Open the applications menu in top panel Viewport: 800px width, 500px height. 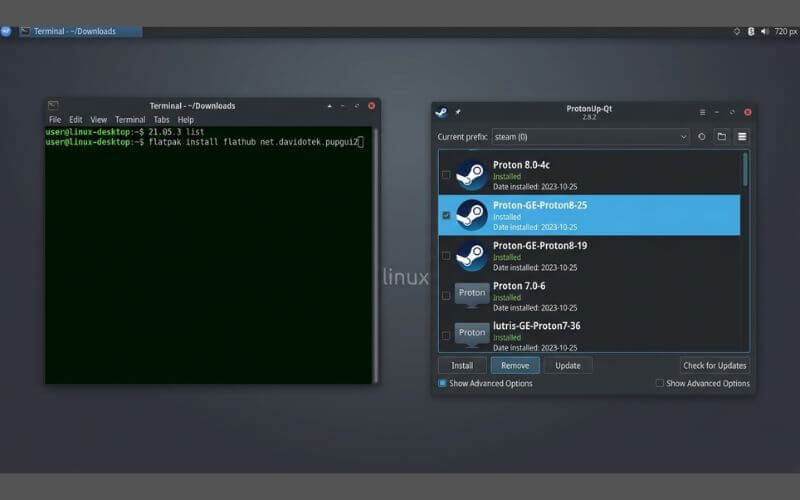[x=5, y=31]
